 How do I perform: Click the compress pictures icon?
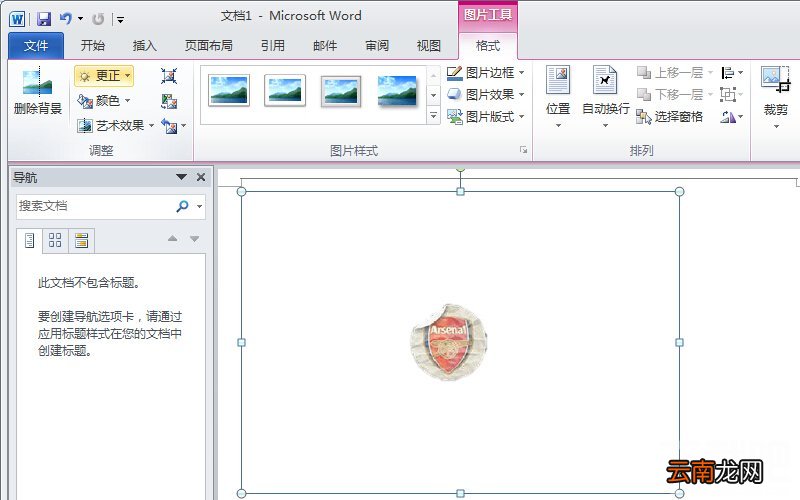point(169,76)
